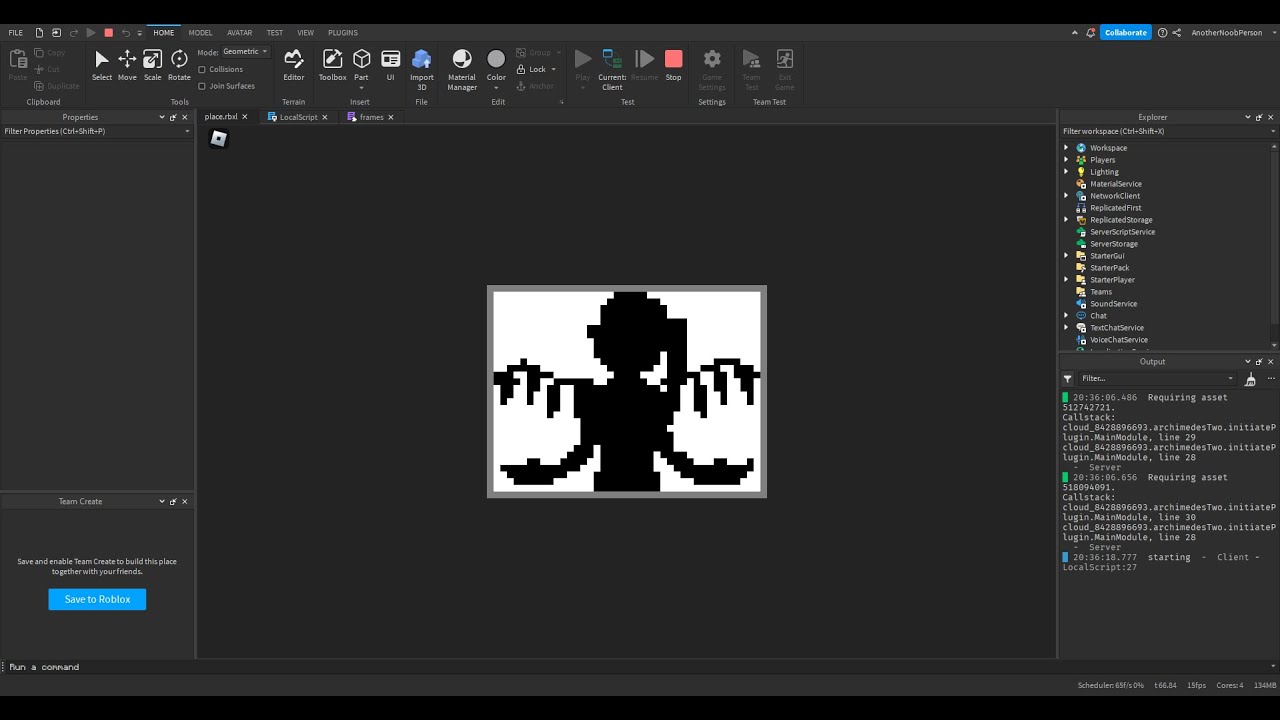Screen dimensions: 1280x720
Task: Click the black-and-white frame image in viewport
Action: click(627, 392)
